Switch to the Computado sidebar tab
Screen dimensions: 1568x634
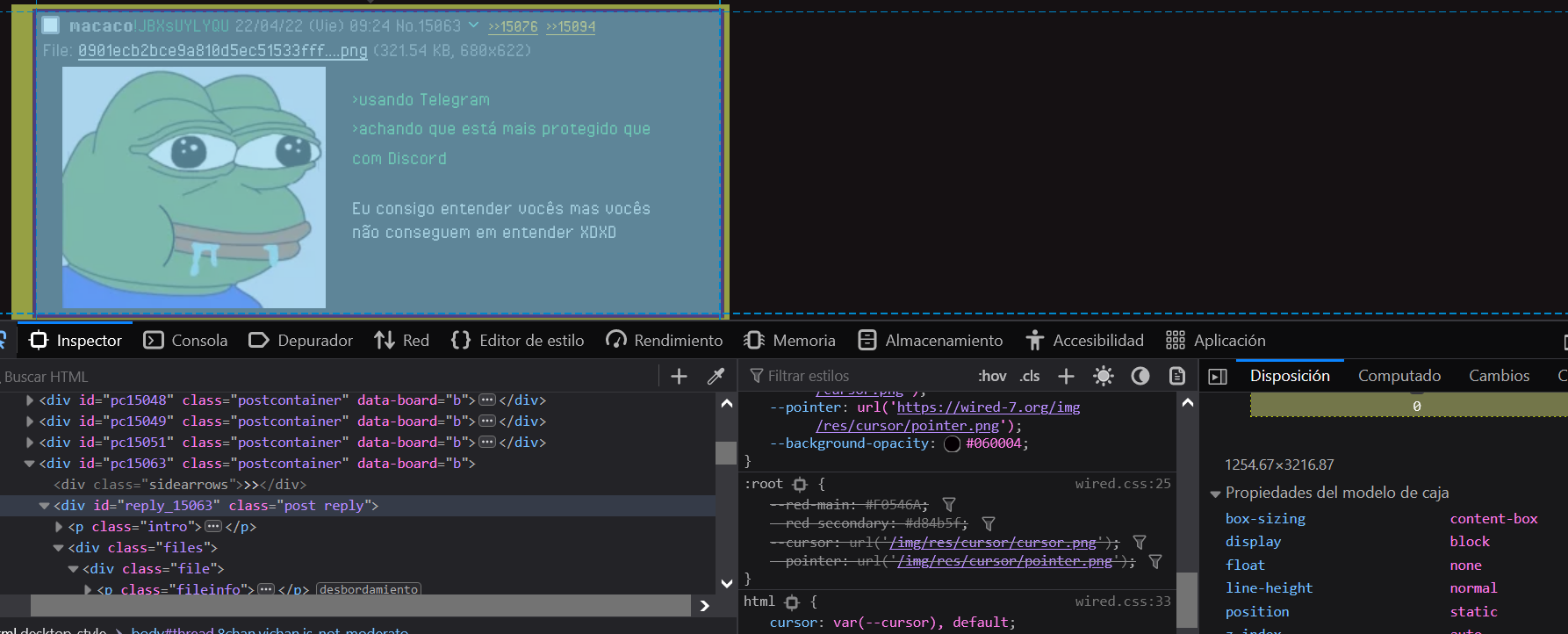[1399, 376]
